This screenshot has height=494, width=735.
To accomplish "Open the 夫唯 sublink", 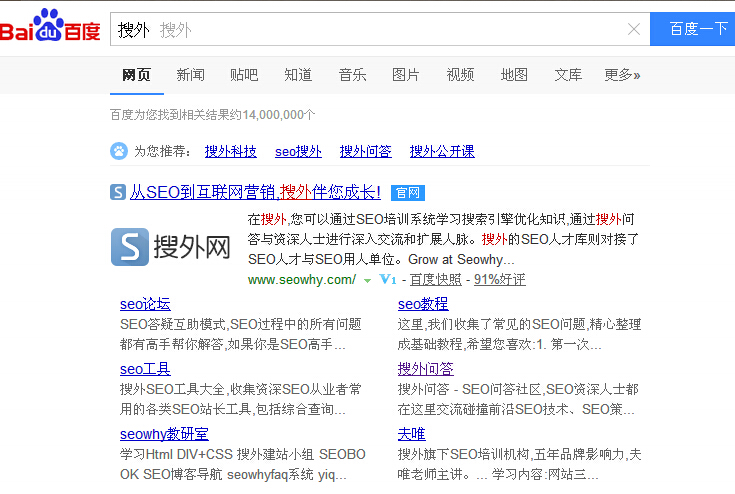I will pyautogui.click(x=412, y=434).
